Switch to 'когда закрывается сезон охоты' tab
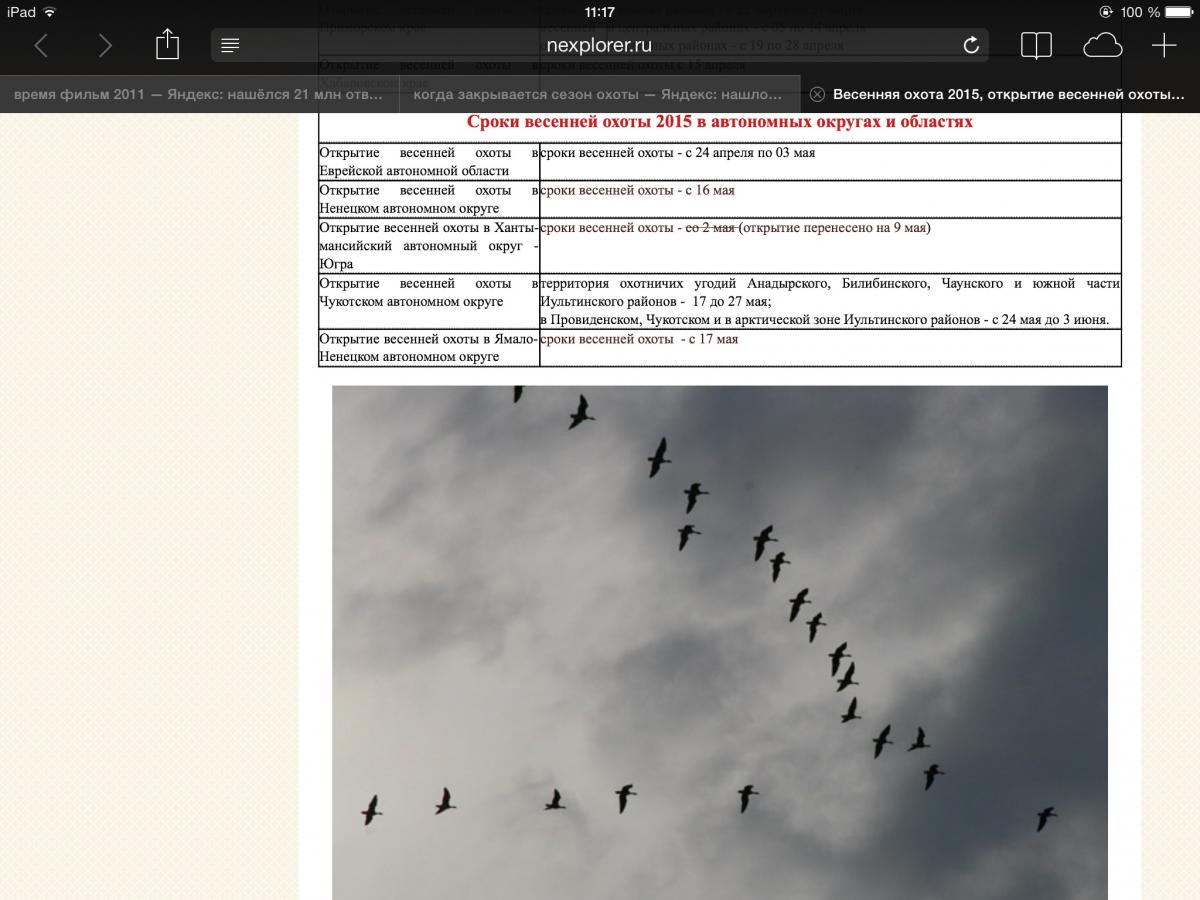This screenshot has width=1200, height=900. click(600, 94)
